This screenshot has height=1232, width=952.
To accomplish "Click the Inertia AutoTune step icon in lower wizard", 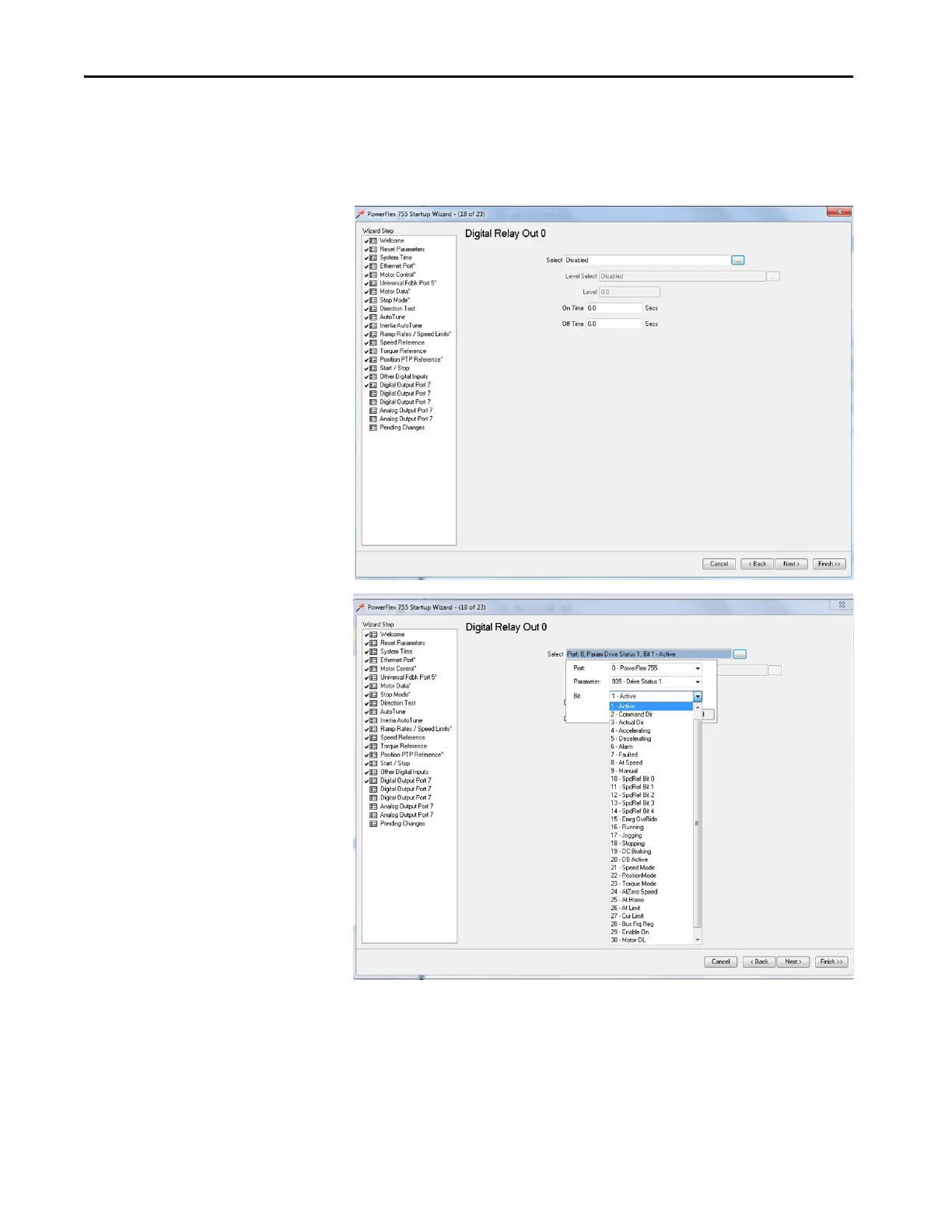I will click(x=374, y=720).
